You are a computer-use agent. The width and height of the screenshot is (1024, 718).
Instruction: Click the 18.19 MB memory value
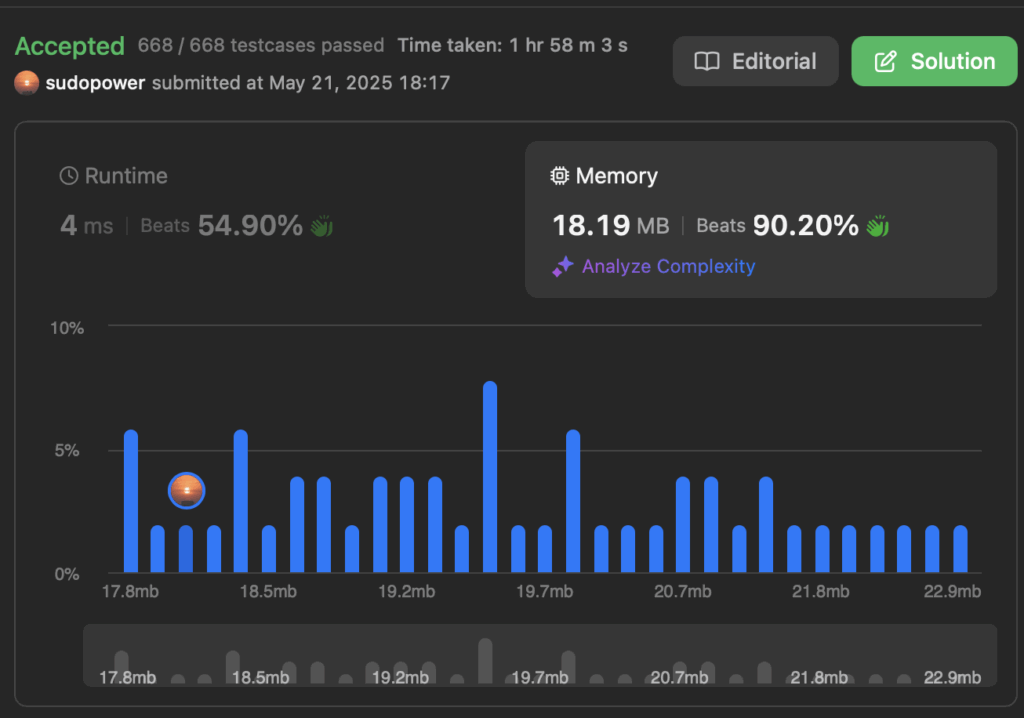(x=611, y=226)
